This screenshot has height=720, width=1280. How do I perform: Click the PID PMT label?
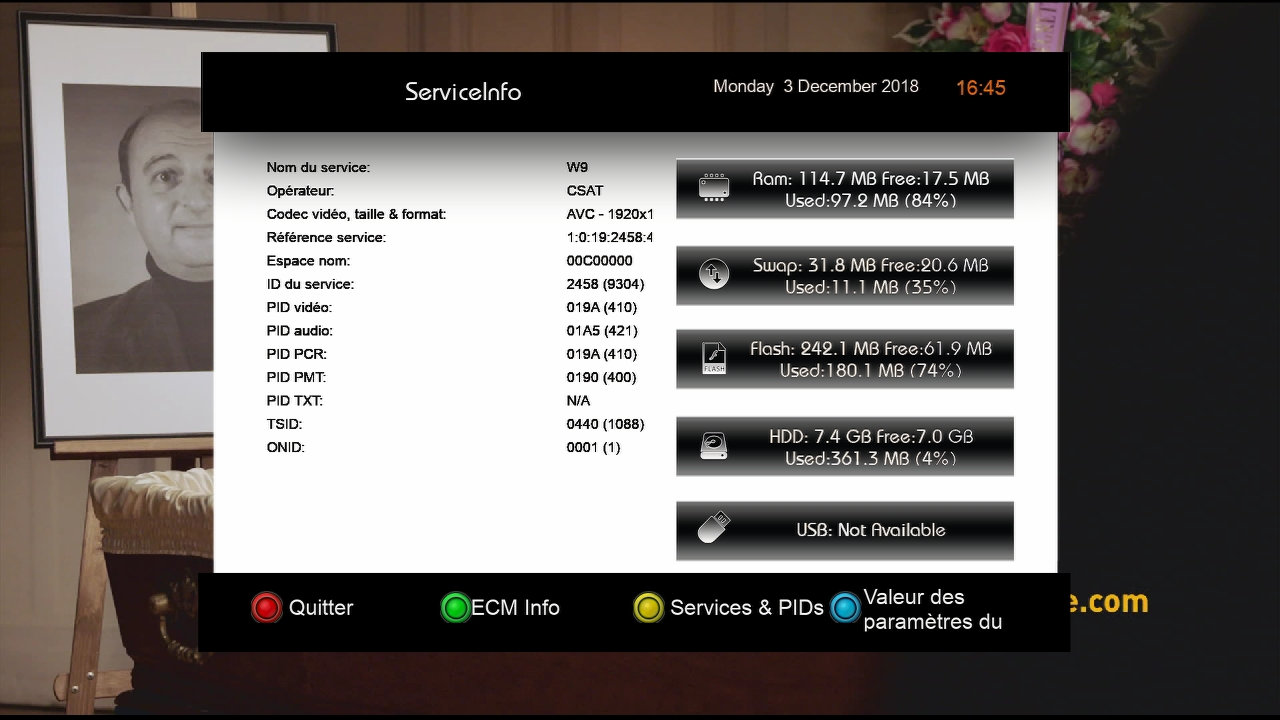[296, 377]
